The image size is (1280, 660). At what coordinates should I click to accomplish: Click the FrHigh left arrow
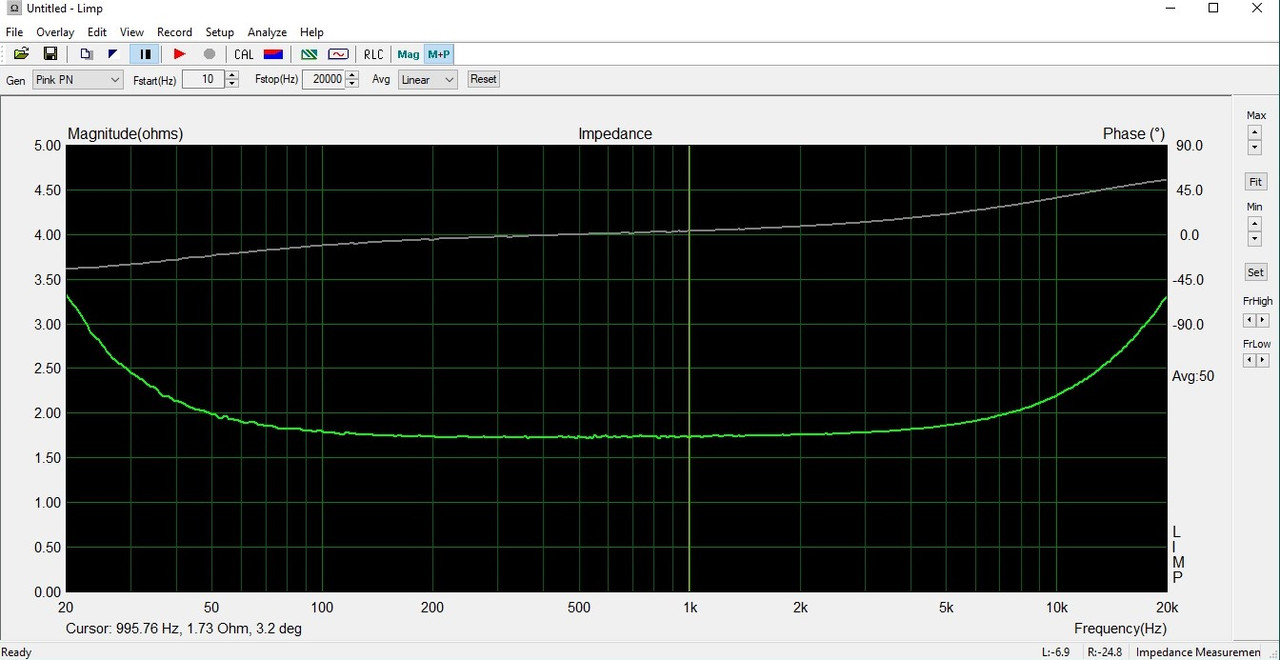point(1249,320)
